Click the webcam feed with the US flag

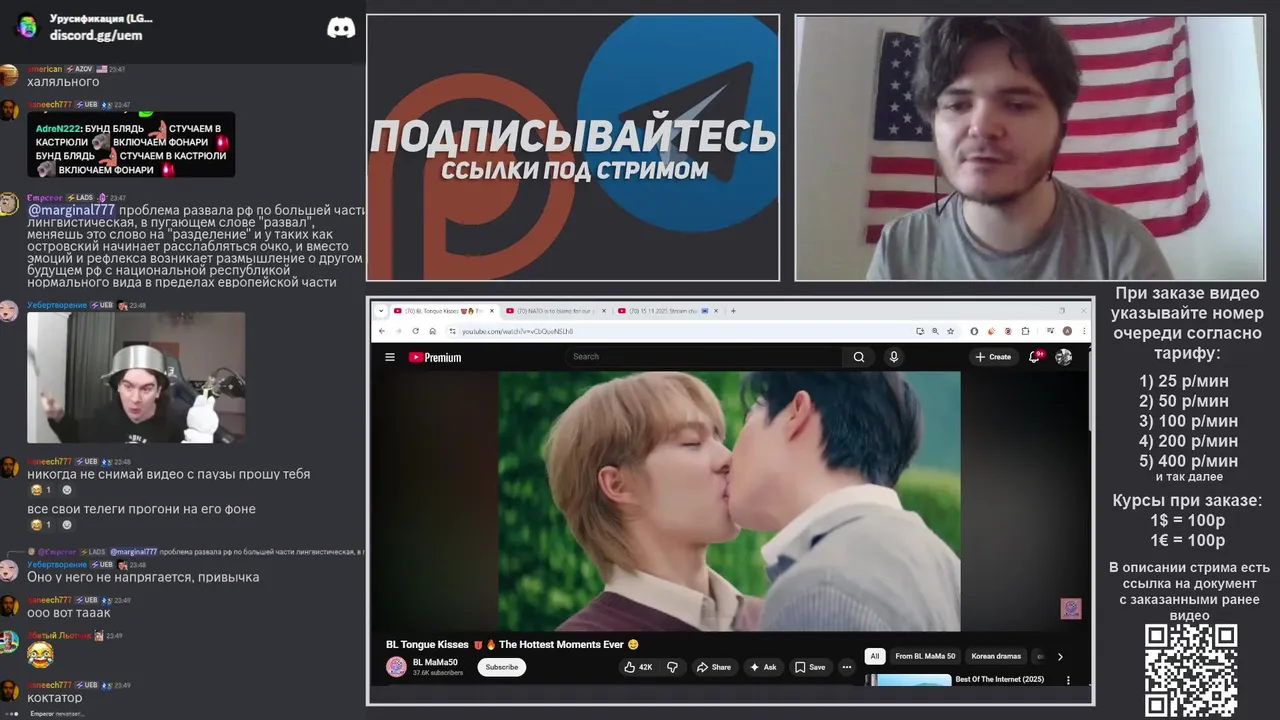click(1030, 147)
